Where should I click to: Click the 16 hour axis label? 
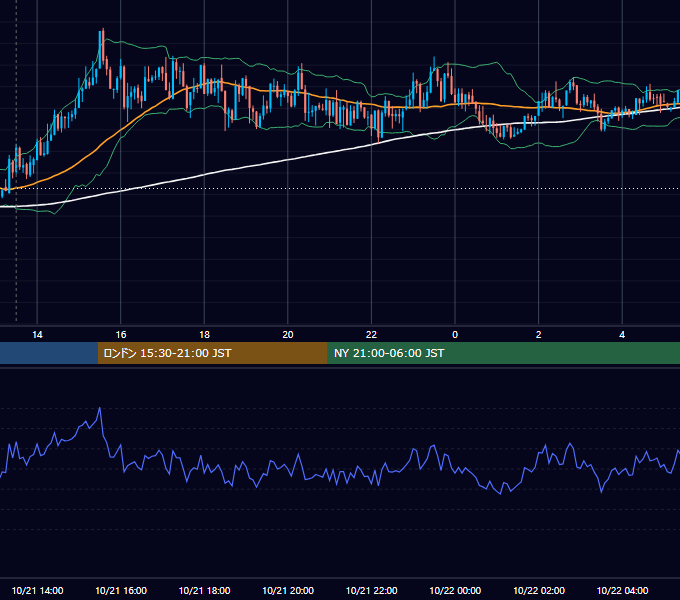121,335
